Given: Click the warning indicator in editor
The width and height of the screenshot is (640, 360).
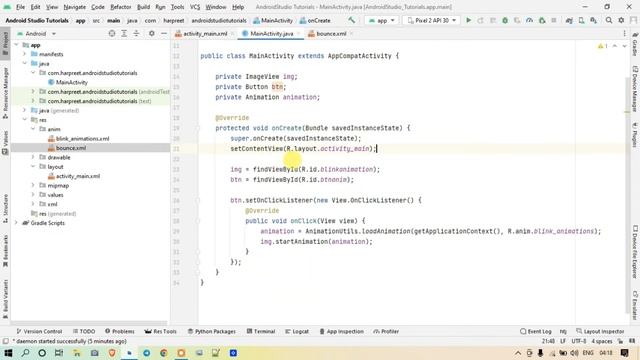Looking at the screenshot, I should click(602, 46).
